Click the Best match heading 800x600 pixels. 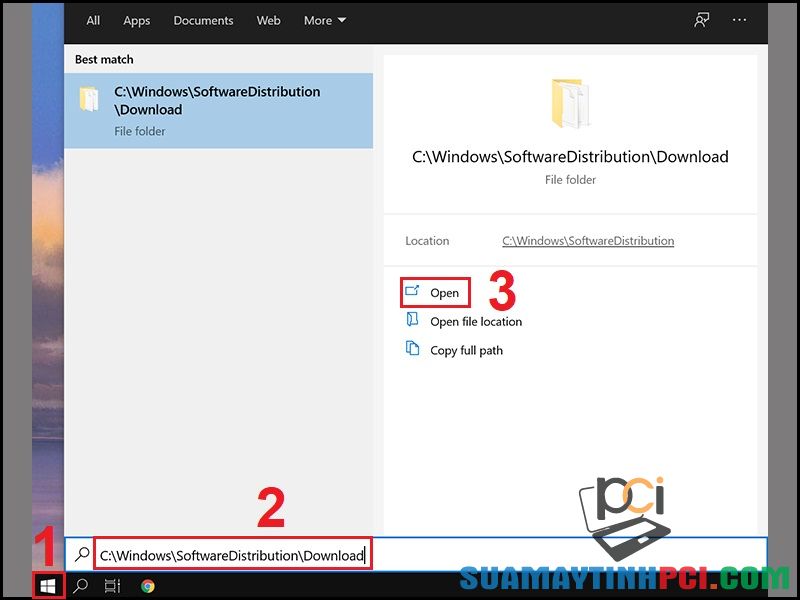pyautogui.click(x=104, y=60)
